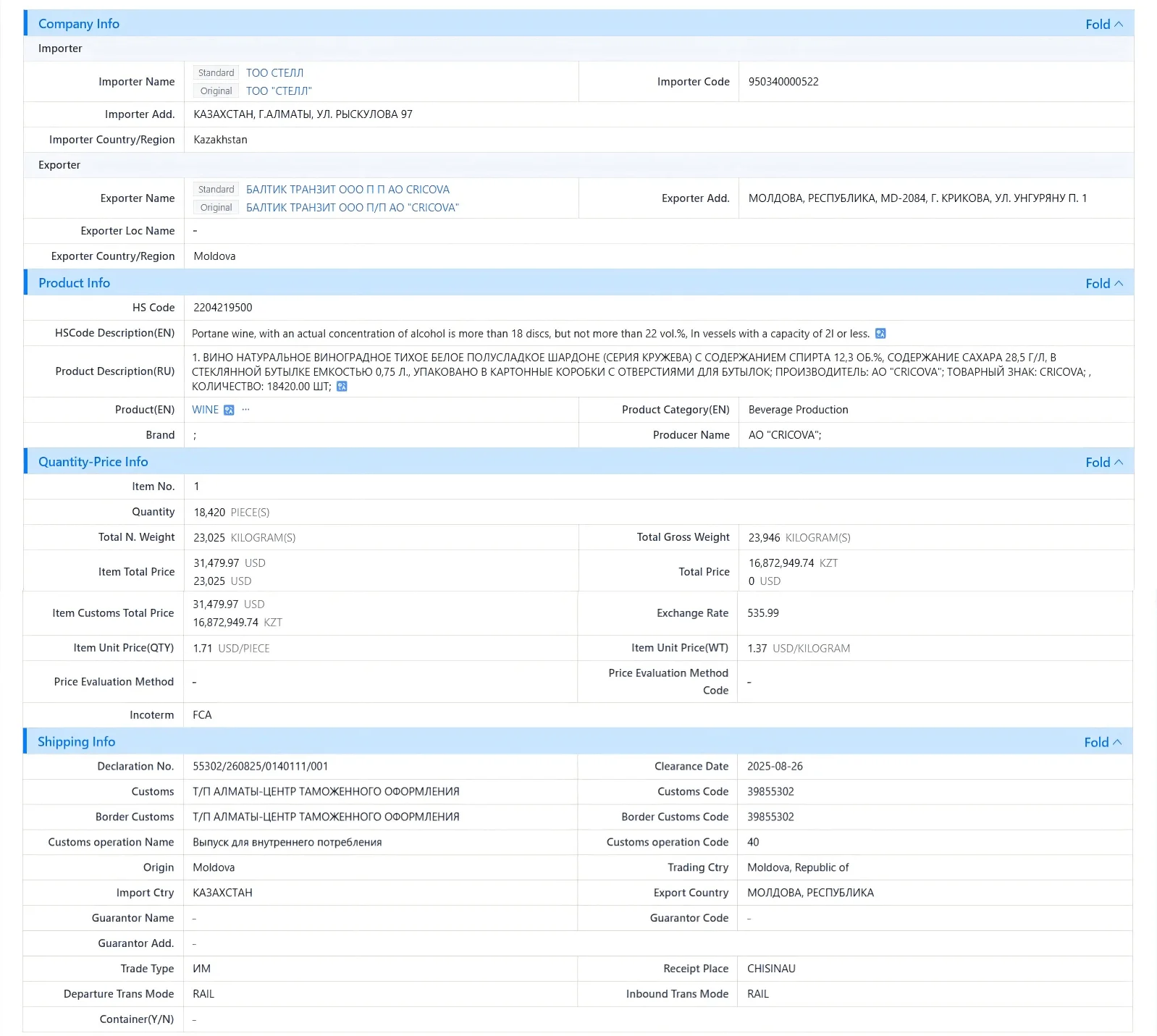Viewport: 1157px width, 1036px height.
Task: Click the WINE product link
Action: point(205,410)
